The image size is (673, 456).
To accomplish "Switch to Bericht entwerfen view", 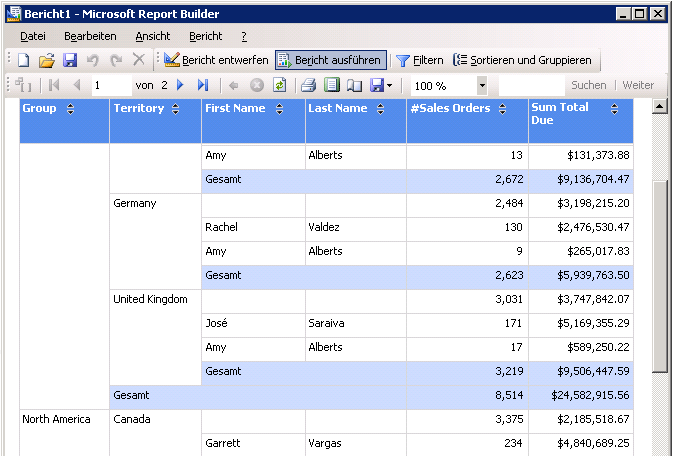I will coord(216,61).
